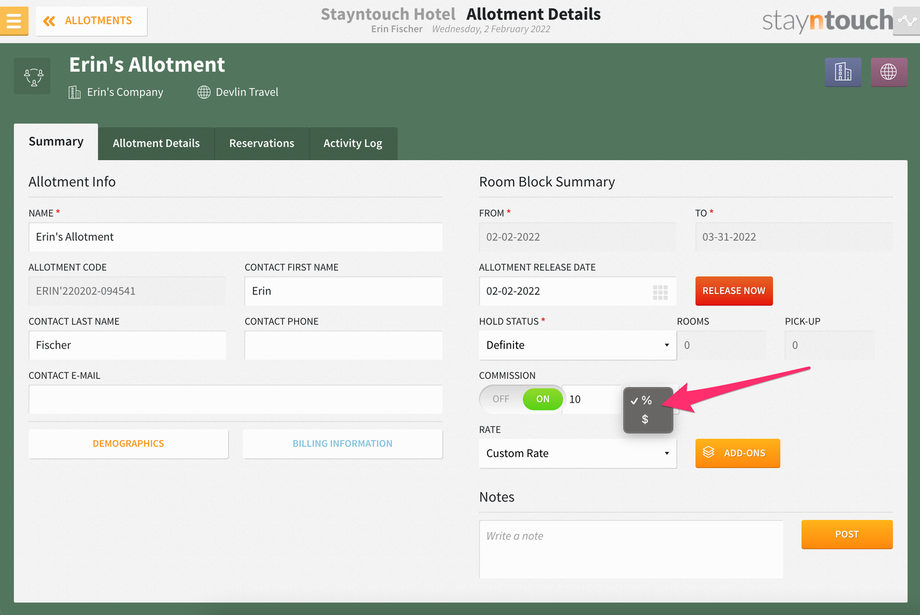The image size is (920, 615).
Task: Open the Activity Log tab
Action: (x=353, y=143)
